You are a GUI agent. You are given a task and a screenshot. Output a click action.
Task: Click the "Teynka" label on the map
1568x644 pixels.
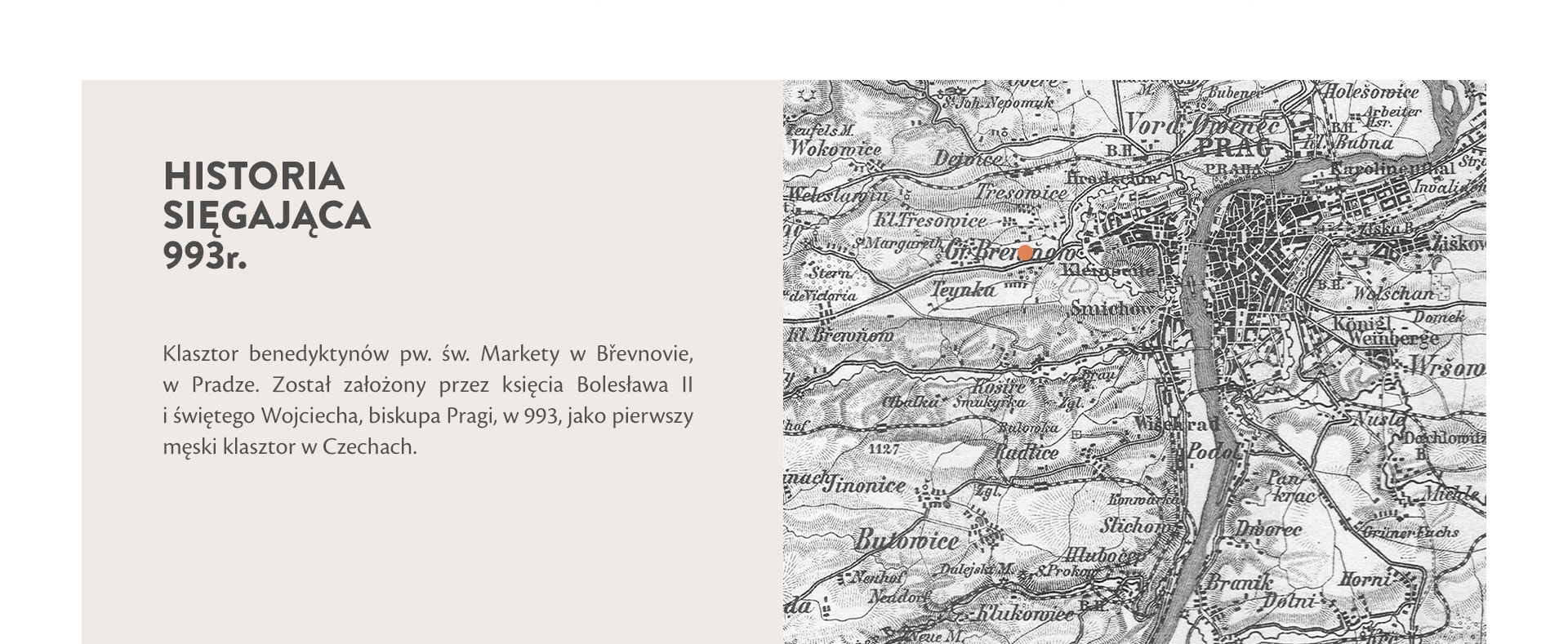coord(964,289)
